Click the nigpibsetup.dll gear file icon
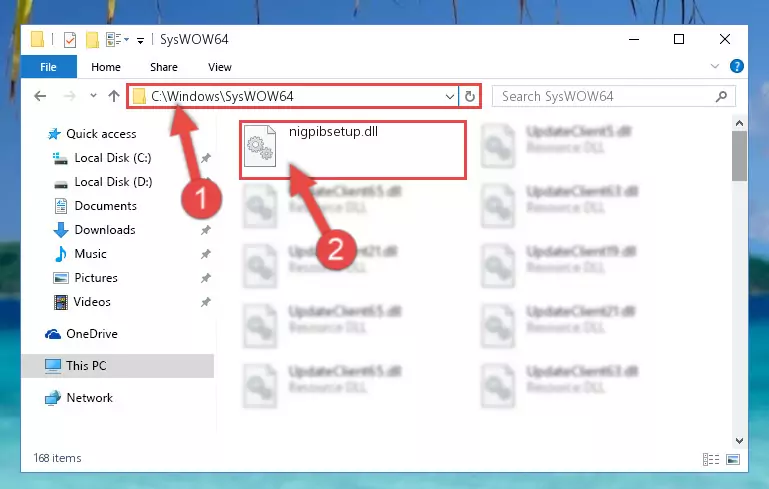Image resolution: width=769 pixels, height=489 pixels. 260,146
